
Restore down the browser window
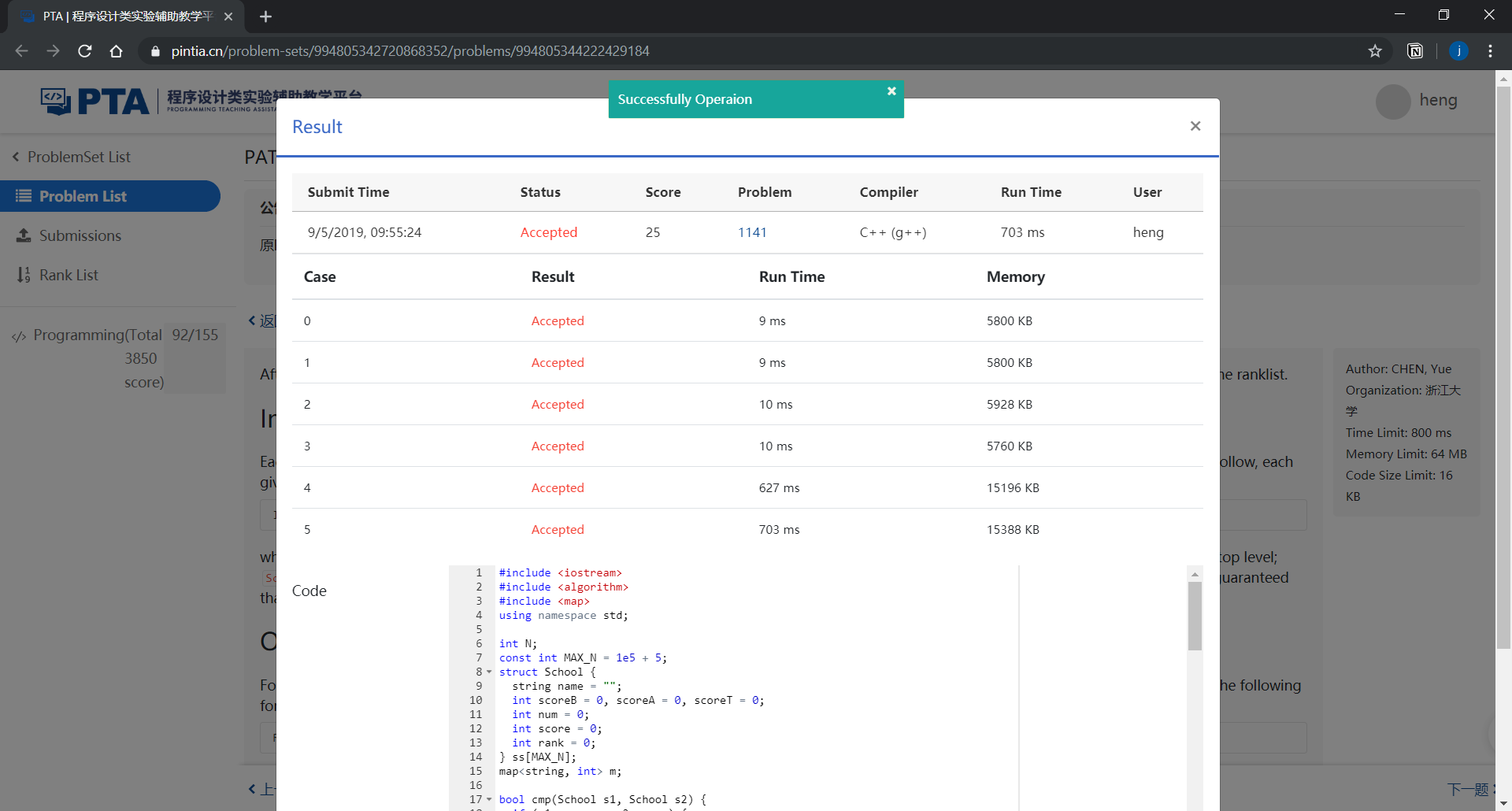click(1443, 15)
